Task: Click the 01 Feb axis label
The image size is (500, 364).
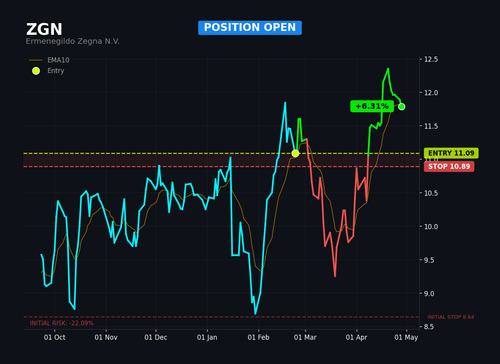Action: click(258, 337)
